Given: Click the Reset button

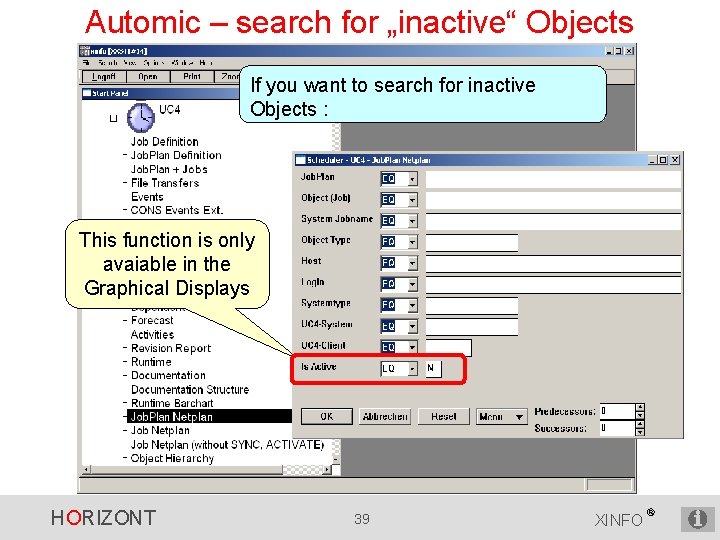Looking at the screenshot, I should [x=444, y=417].
